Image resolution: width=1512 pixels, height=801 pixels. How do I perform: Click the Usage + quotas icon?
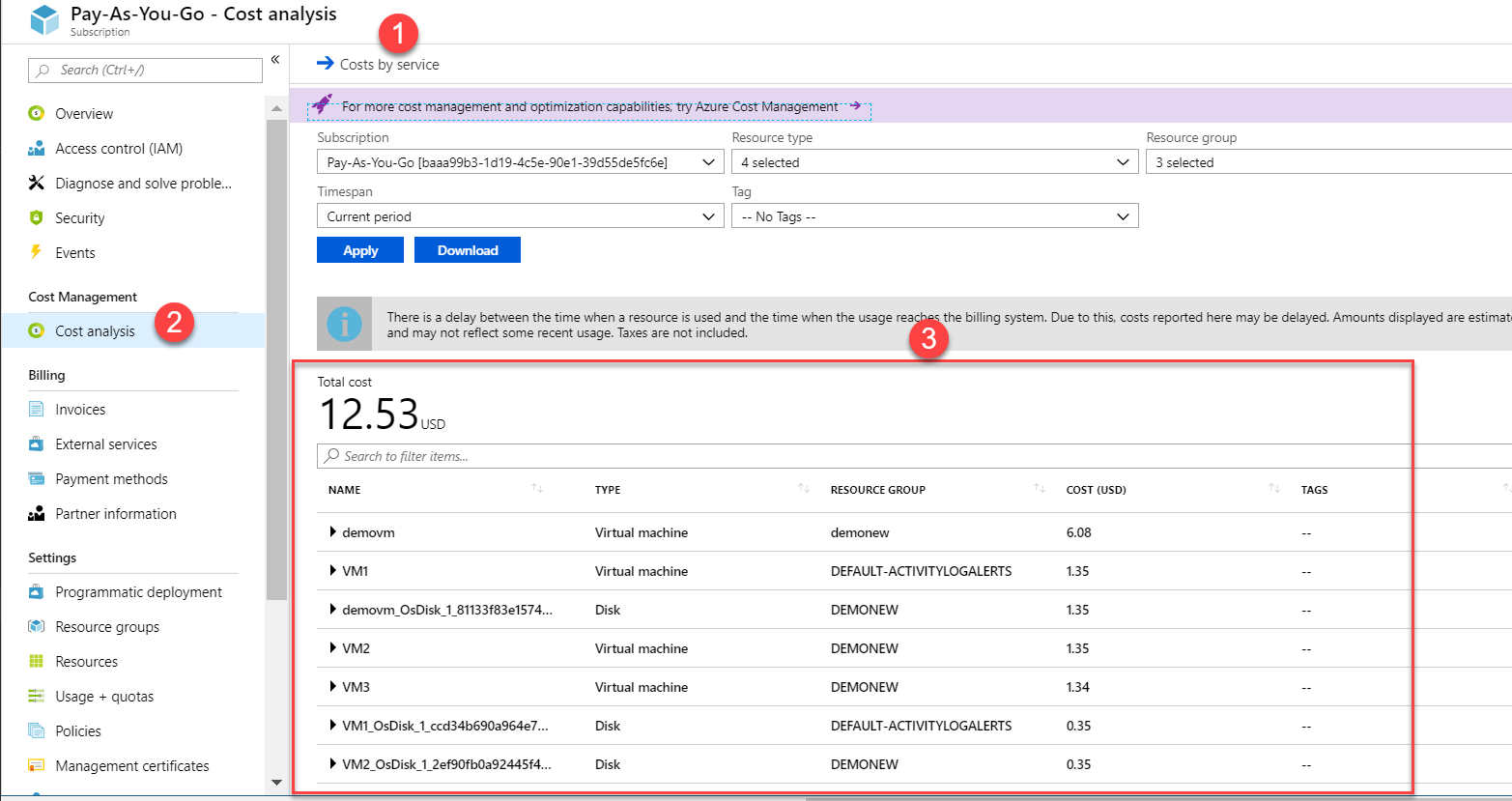(x=37, y=696)
